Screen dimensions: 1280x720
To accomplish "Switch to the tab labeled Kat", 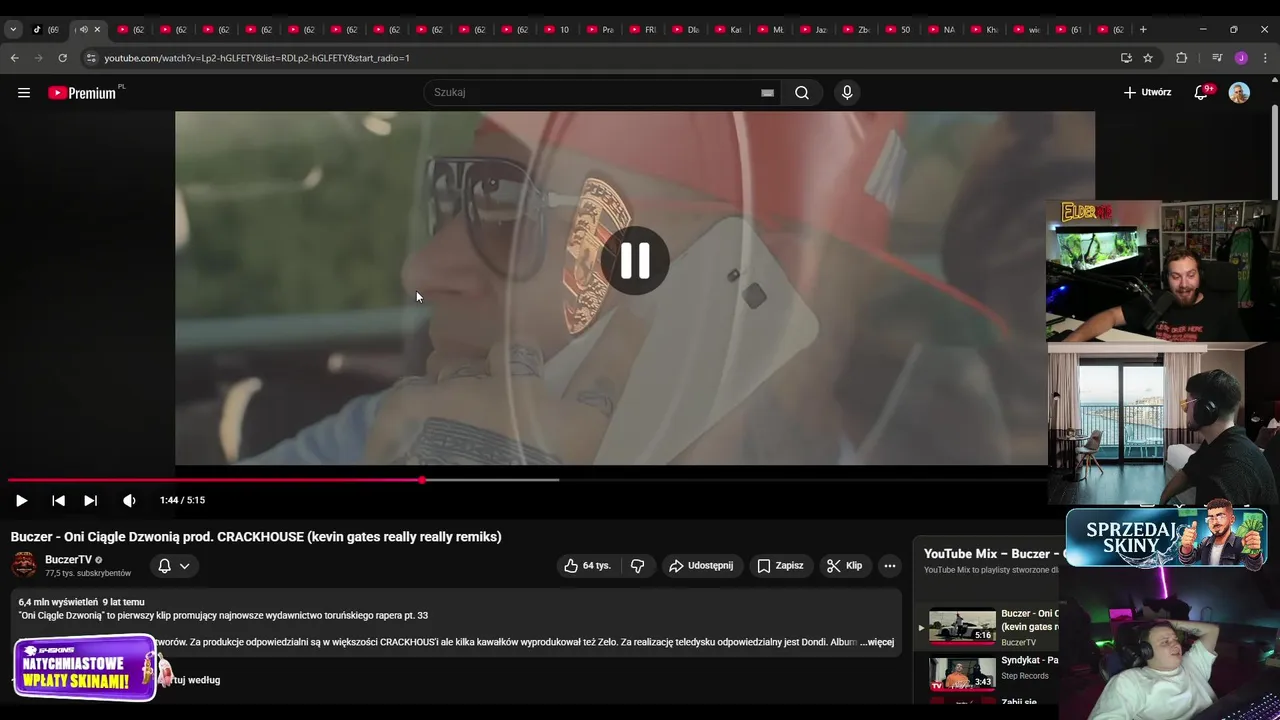I will [728, 29].
